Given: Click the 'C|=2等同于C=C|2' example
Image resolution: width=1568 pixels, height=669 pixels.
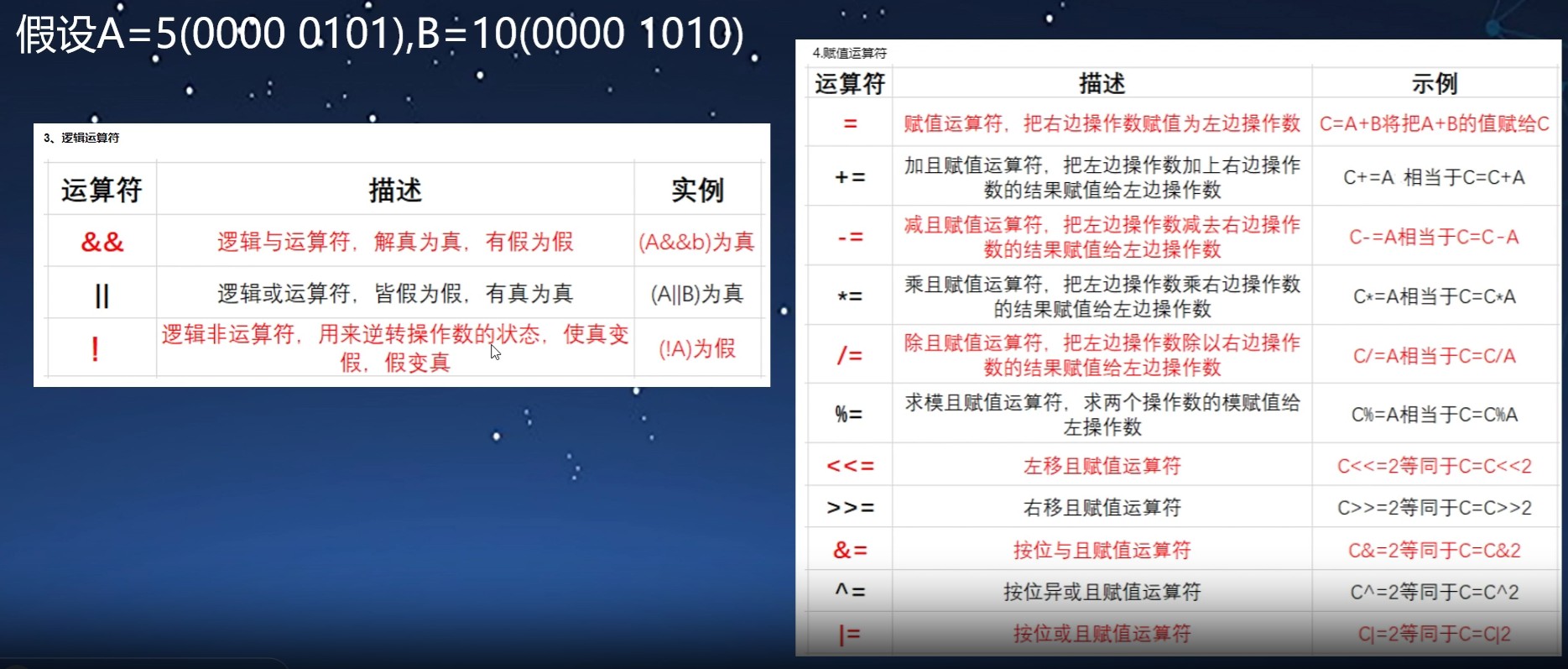Looking at the screenshot, I should pyautogui.click(x=1435, y=634).
